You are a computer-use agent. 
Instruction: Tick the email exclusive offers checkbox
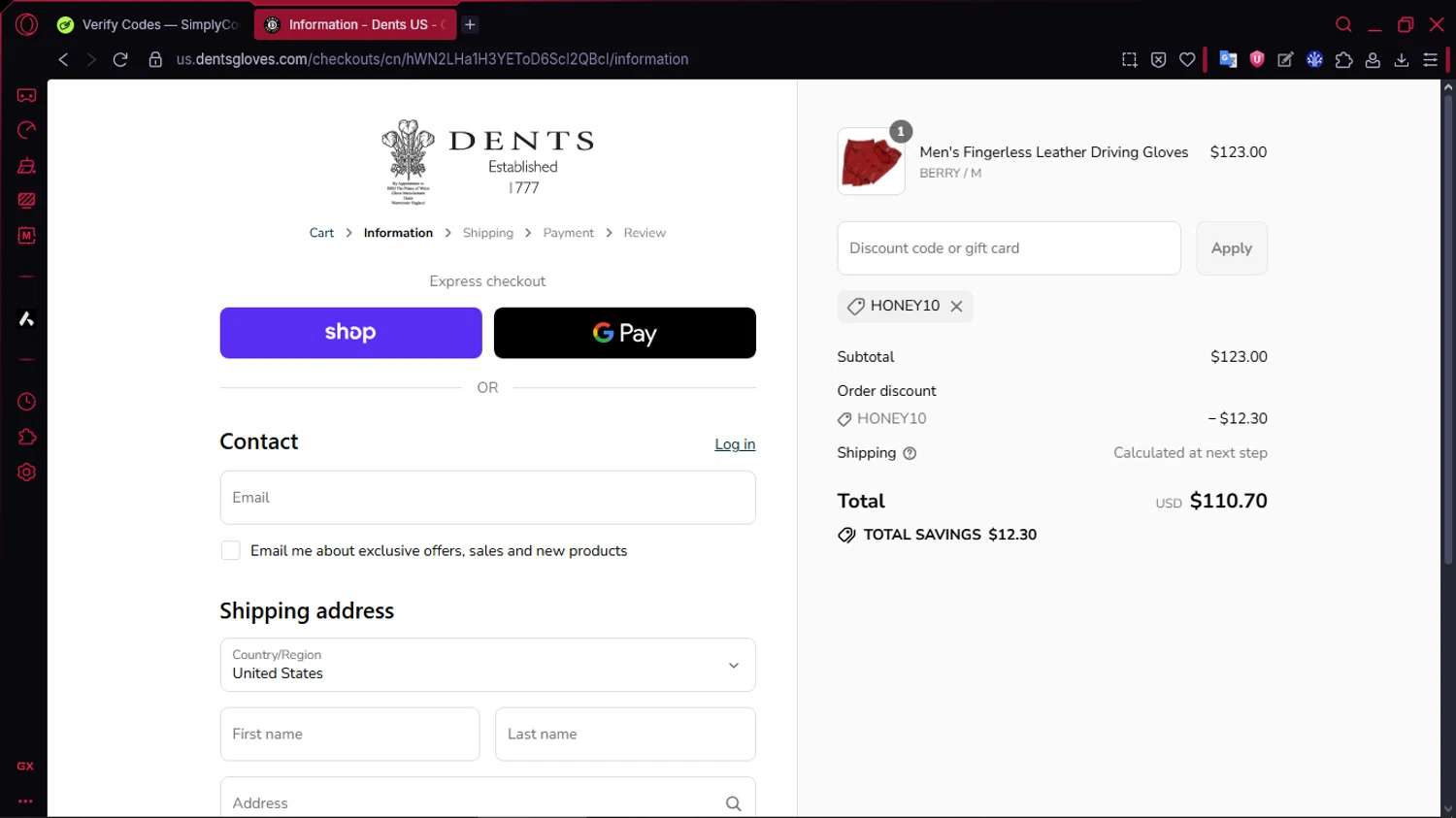coord(230,550)
